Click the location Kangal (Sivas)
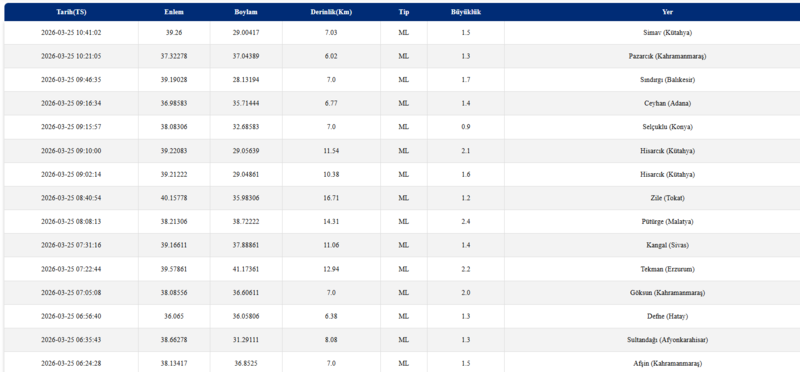 [667, 245]
